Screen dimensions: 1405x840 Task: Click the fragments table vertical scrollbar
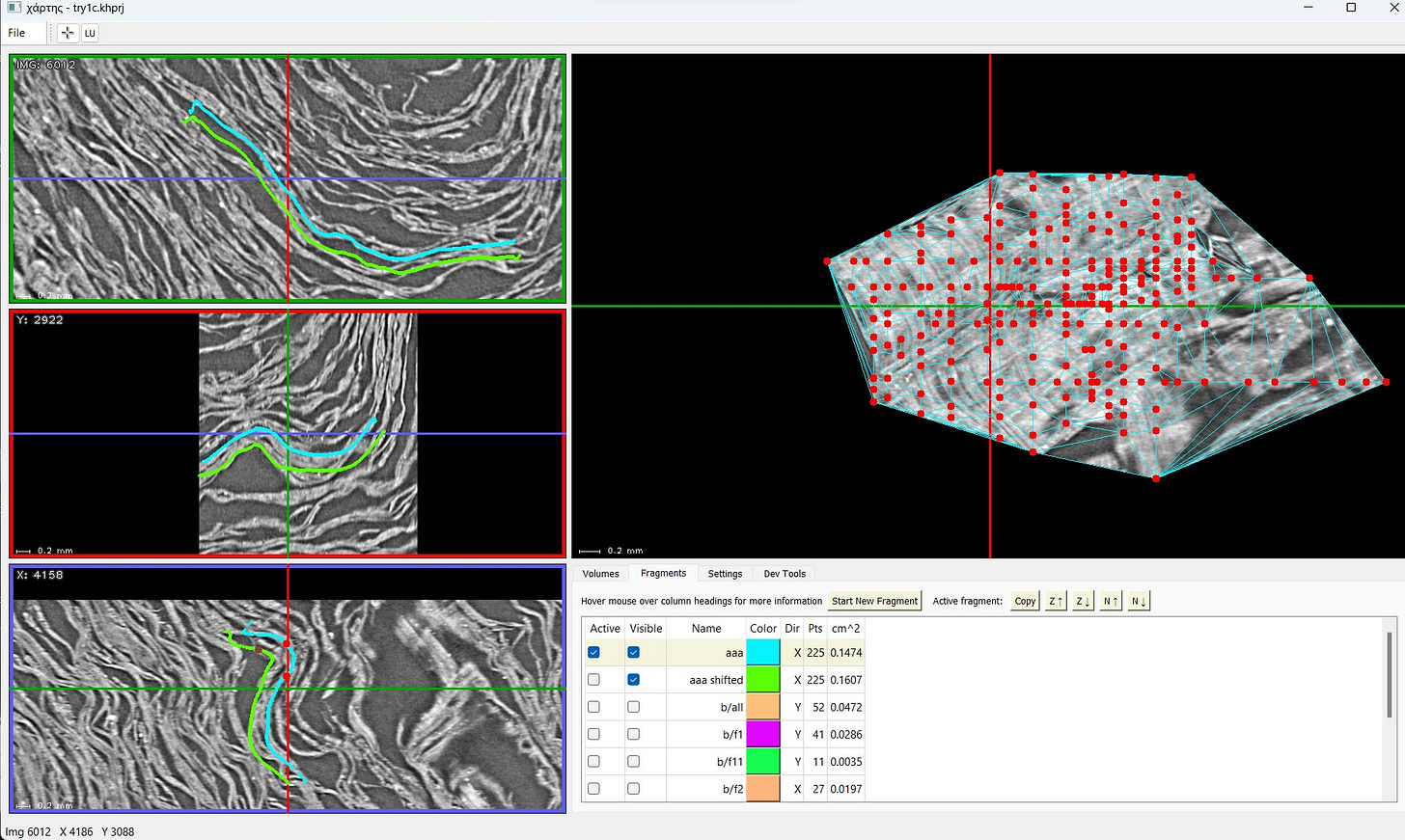click(1390, 675)
